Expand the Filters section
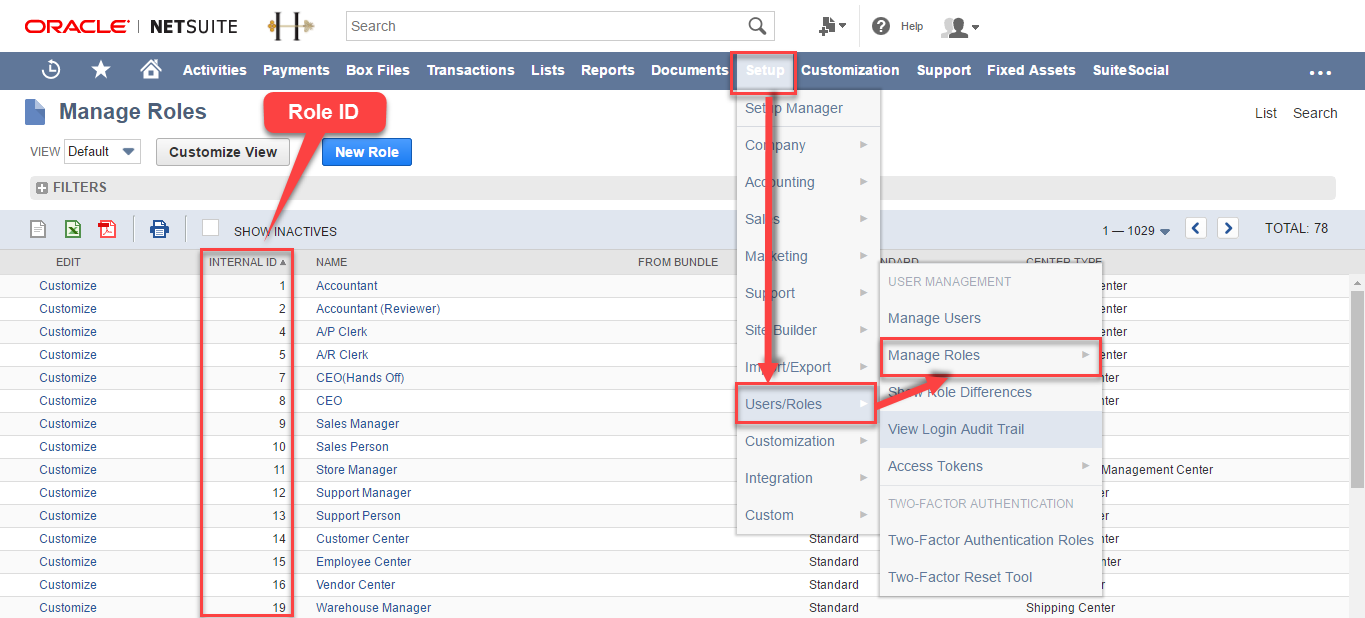 pos(71,187)
